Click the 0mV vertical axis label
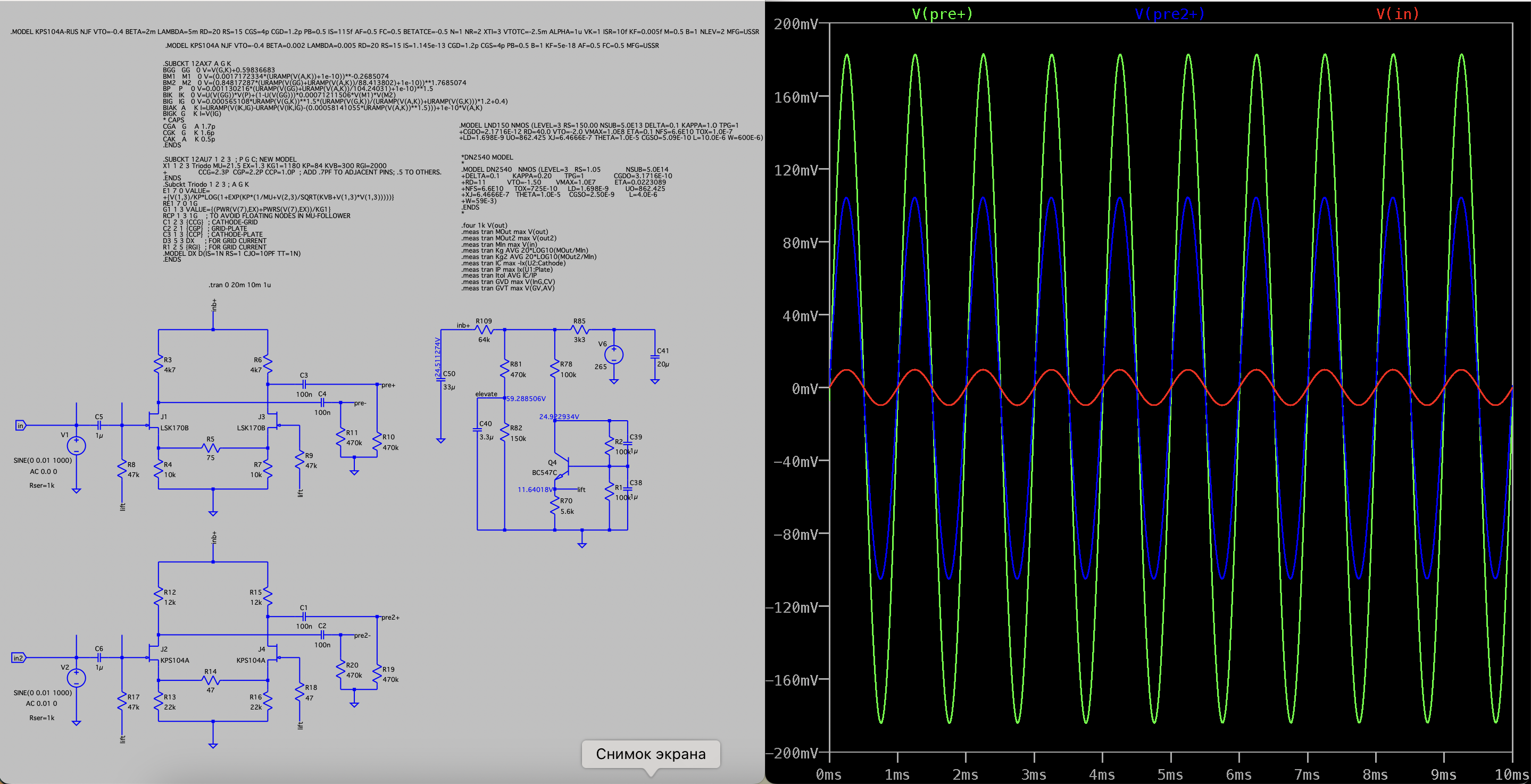 point(804,389)
